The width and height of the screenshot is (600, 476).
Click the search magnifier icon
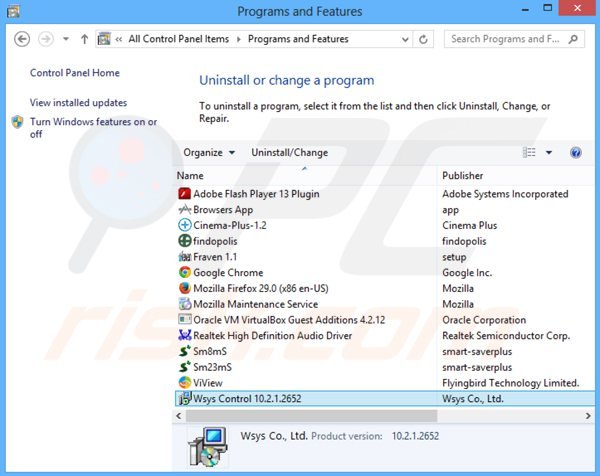point(573,39)
